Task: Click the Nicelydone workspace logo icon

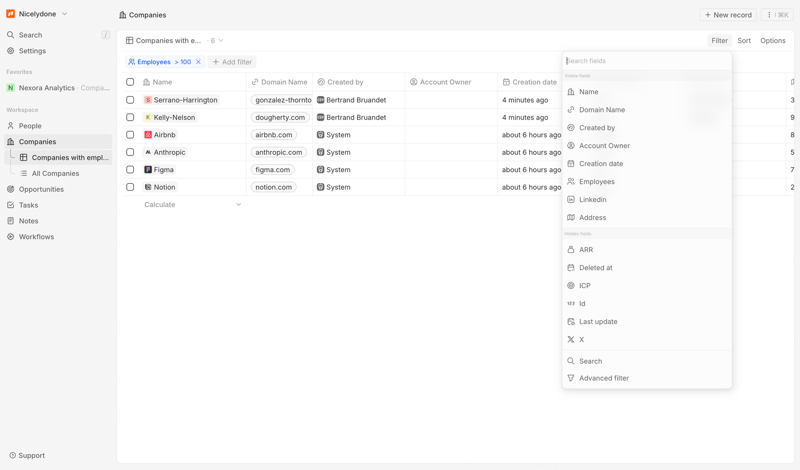Action: point(10,14)
